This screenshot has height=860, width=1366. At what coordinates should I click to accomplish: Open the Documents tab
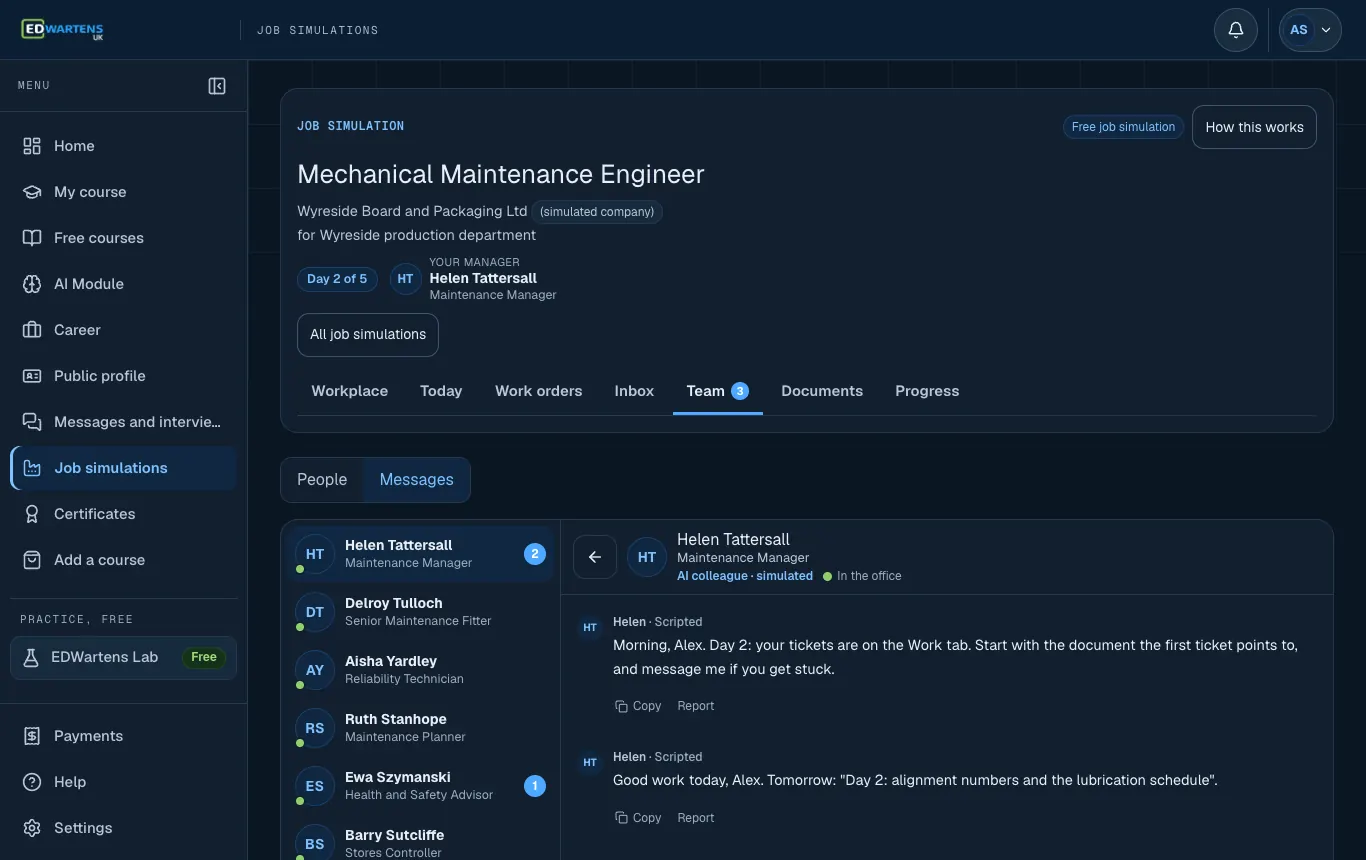click(822, 391)
